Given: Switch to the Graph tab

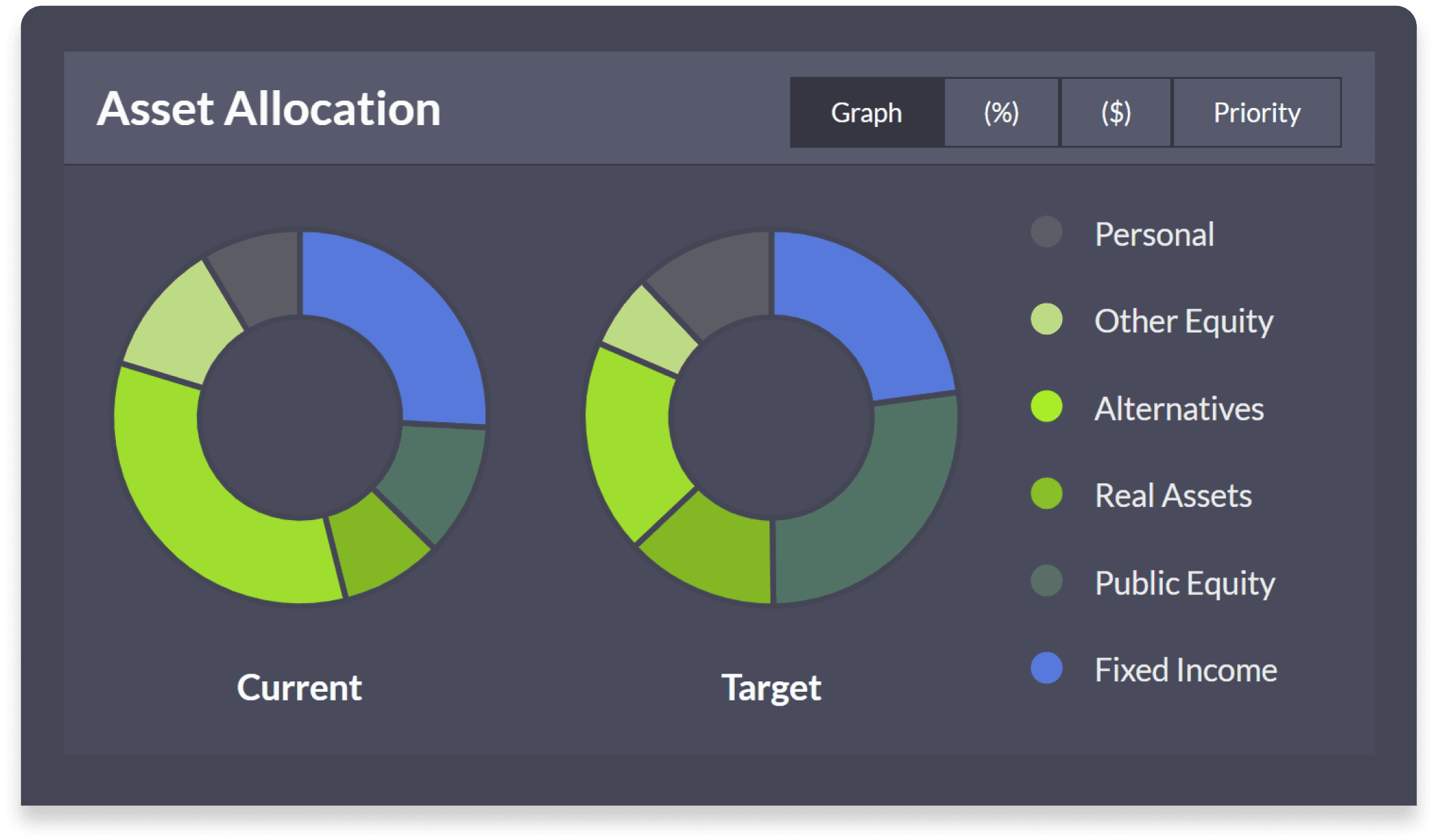Looking at the screenshot, I should [866, 113].
